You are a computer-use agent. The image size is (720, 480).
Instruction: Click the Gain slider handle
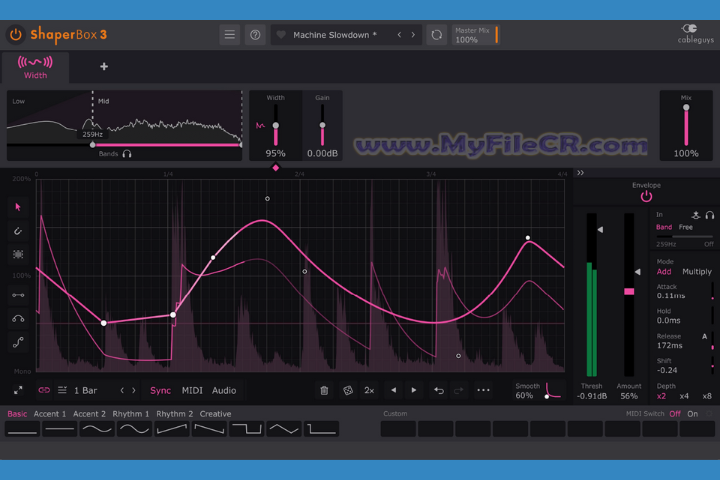click(322, 125)
